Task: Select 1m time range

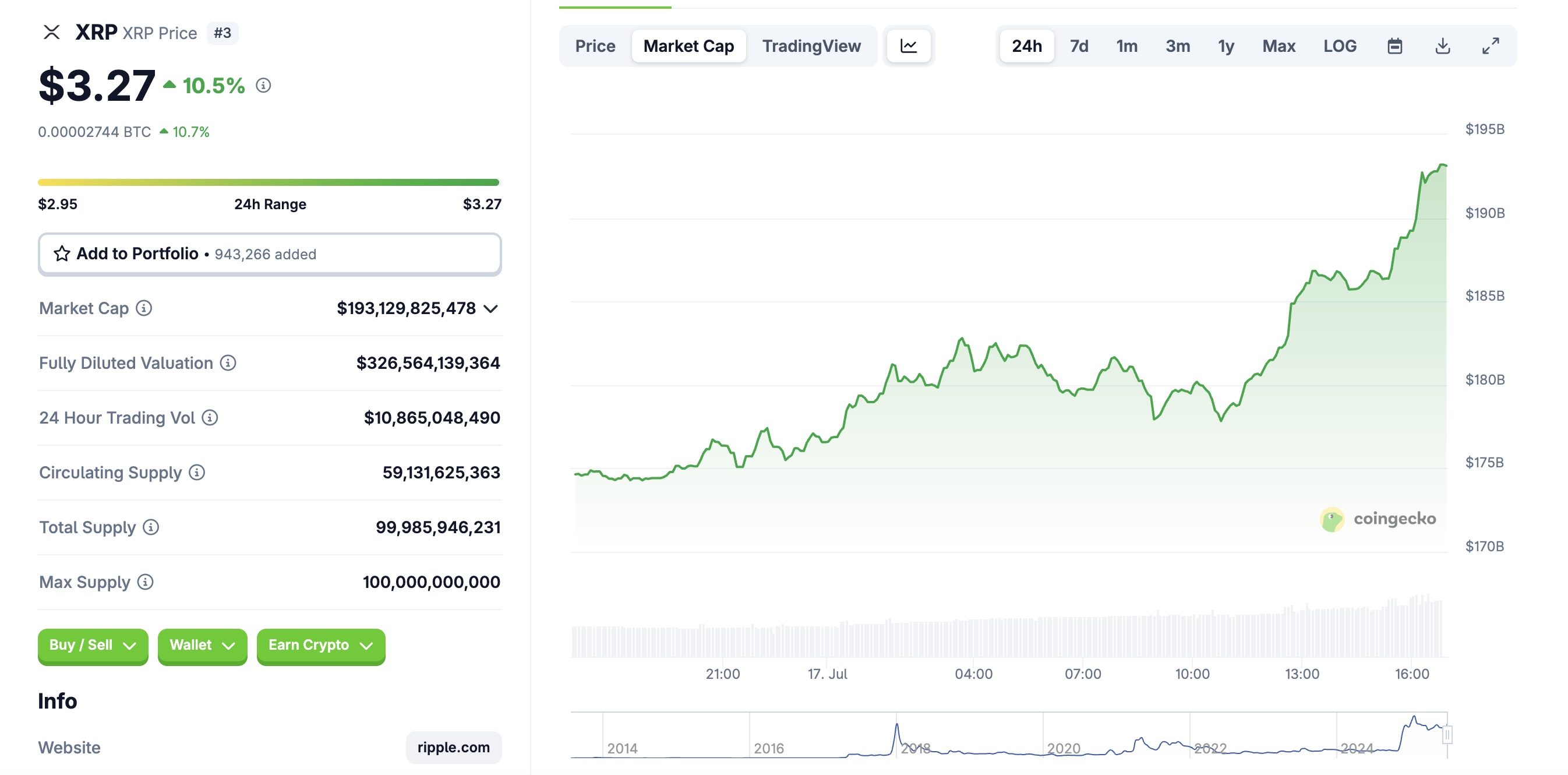Action: (1126, 45)
